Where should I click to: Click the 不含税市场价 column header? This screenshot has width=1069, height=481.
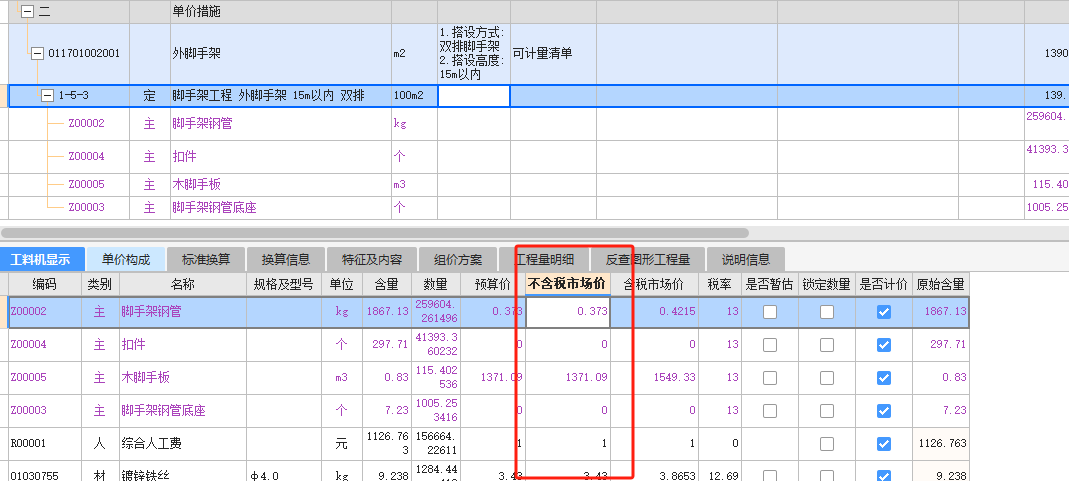(x=567, y=284)
